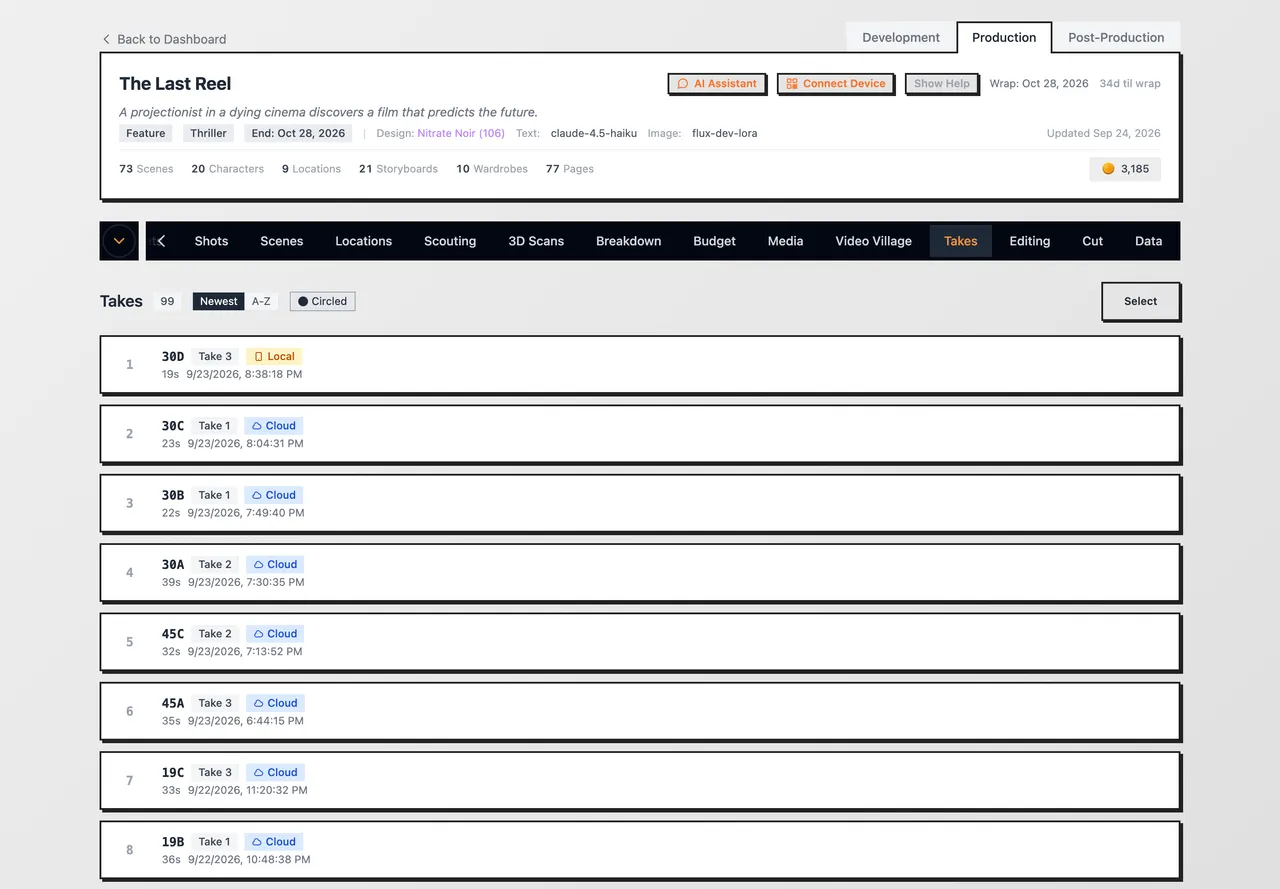Open the Shots section
This screenshot has height=889, width=1280.
pos(211,241)
